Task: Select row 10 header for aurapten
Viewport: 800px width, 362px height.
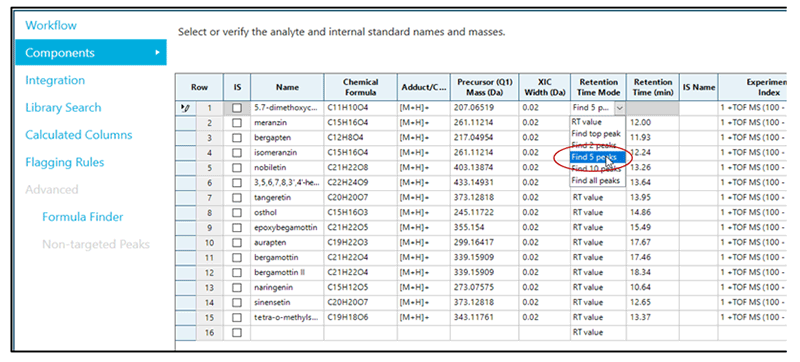Action: coord(210,243)
